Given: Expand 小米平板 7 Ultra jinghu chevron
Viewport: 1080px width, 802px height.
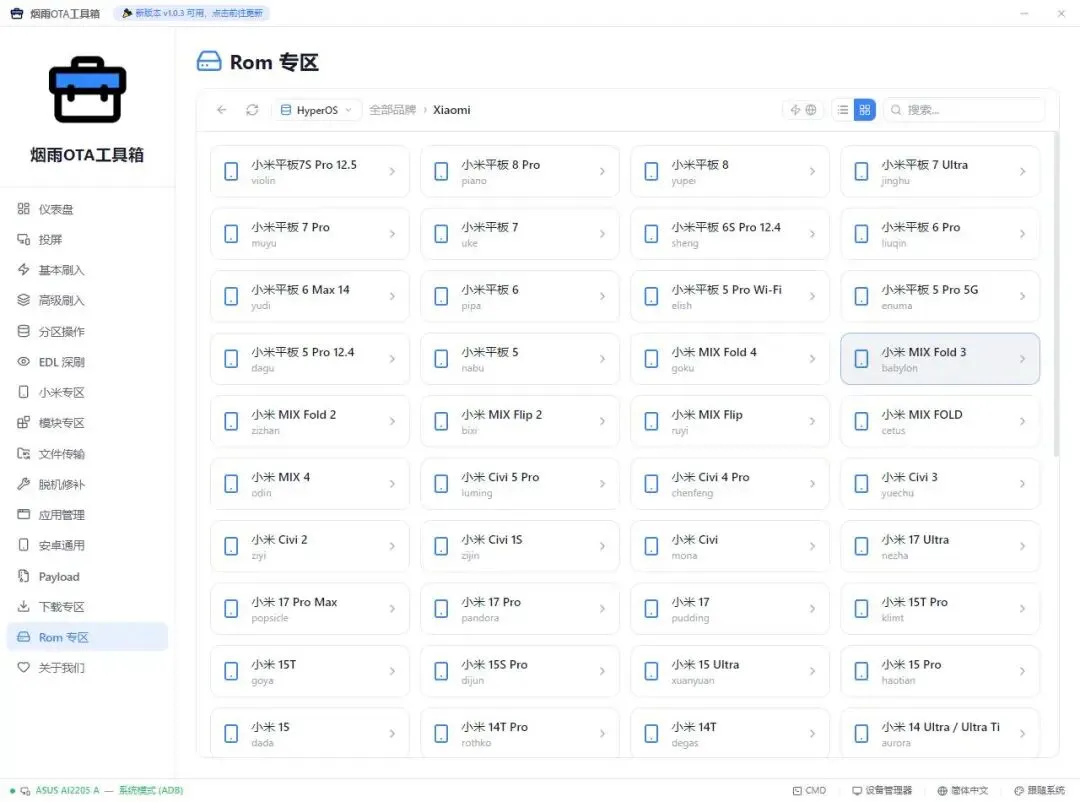Looking at the screenshot, I should [x=1022, y=172].
